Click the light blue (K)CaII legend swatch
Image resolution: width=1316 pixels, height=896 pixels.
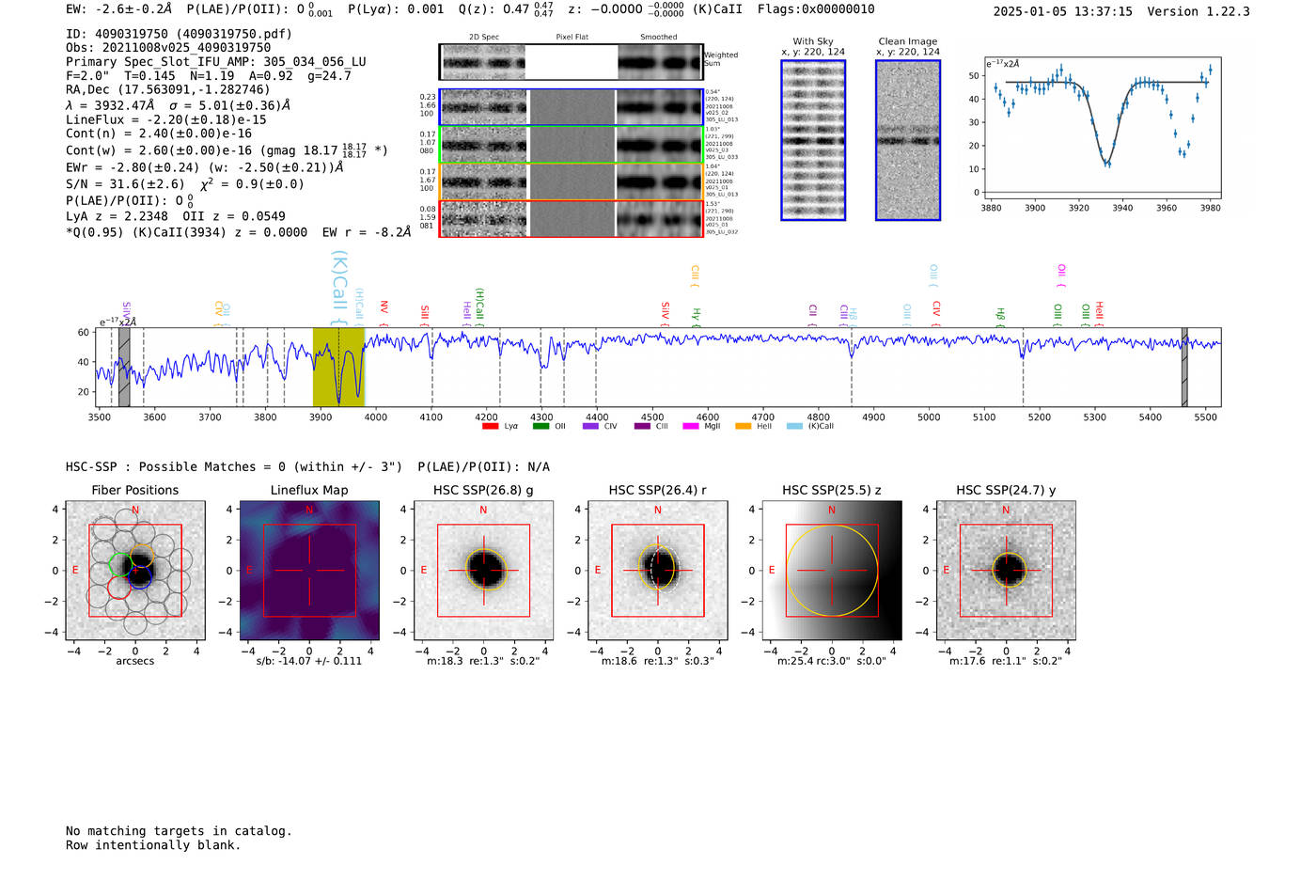795,426
